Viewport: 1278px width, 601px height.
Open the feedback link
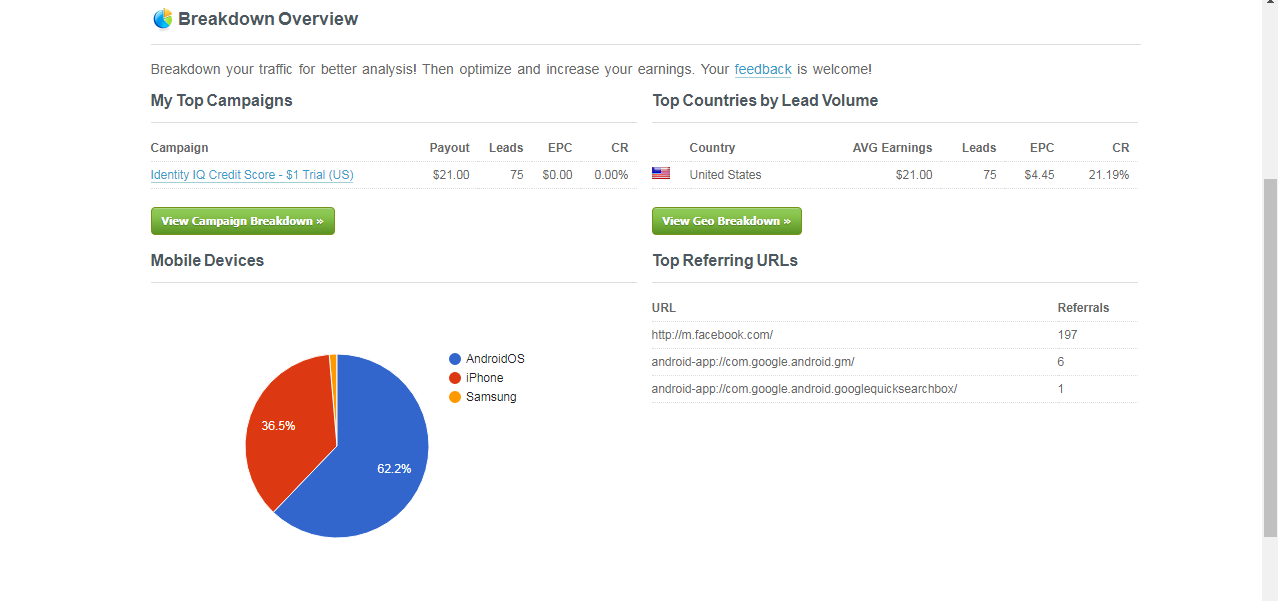point(763,69)
